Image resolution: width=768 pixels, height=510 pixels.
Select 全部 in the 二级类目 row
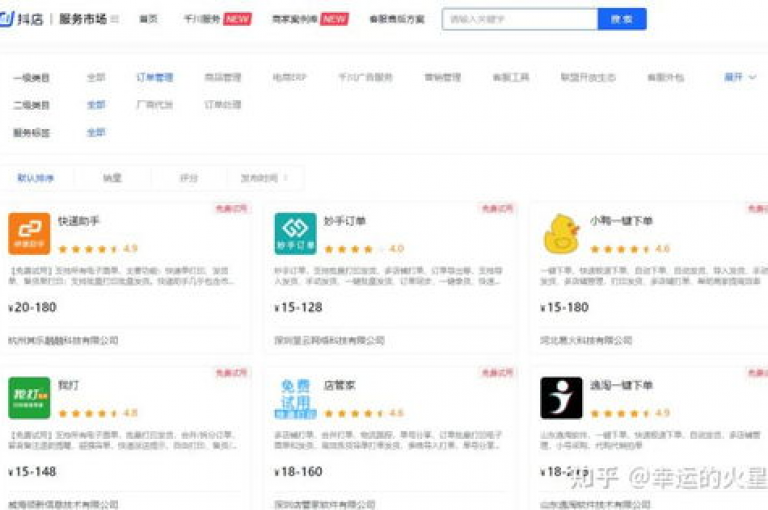[96, 104]
